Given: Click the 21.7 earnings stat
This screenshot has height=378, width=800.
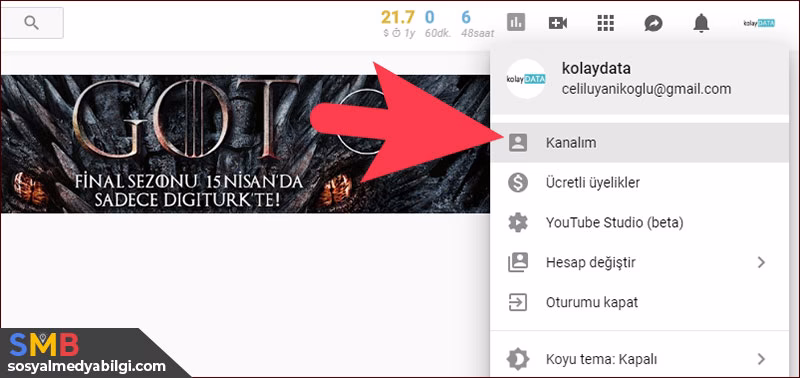Looking at the screenshot, I should [398, 23].
